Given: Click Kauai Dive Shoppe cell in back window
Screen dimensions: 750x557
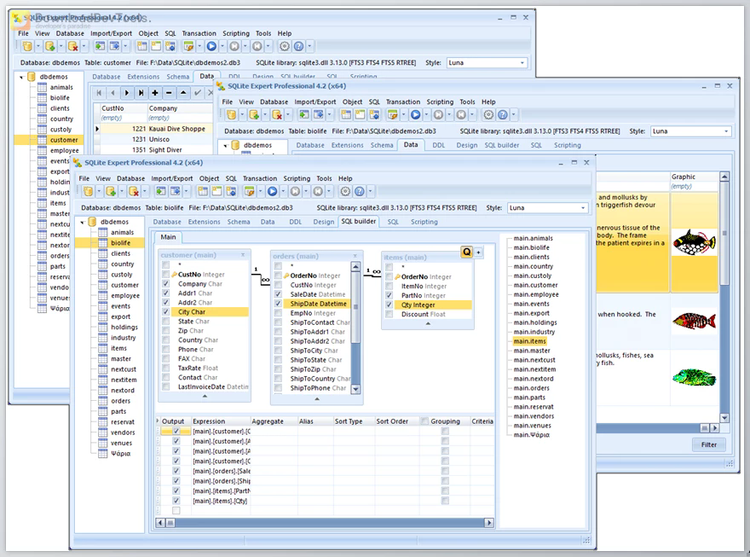Looking at the screenshot, I should [x=177, y=129].
